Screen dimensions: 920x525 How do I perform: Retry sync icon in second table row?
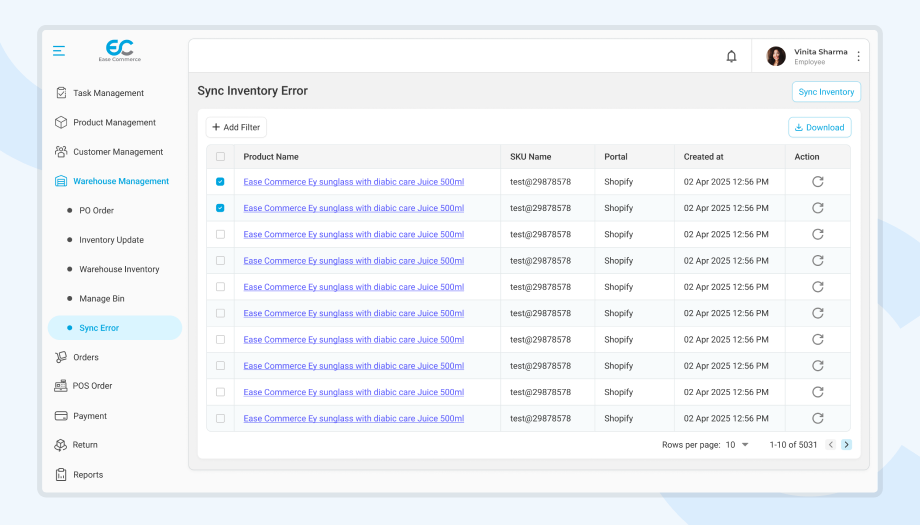point(818,208)
